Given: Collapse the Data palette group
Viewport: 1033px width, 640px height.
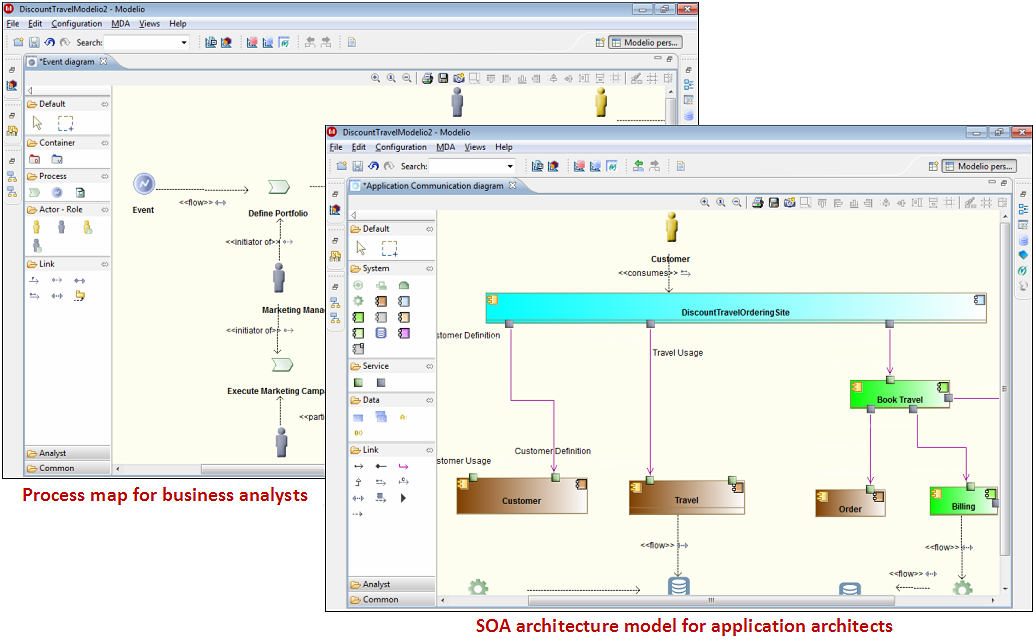Looking at the screenshot, I should pos(430,400).
